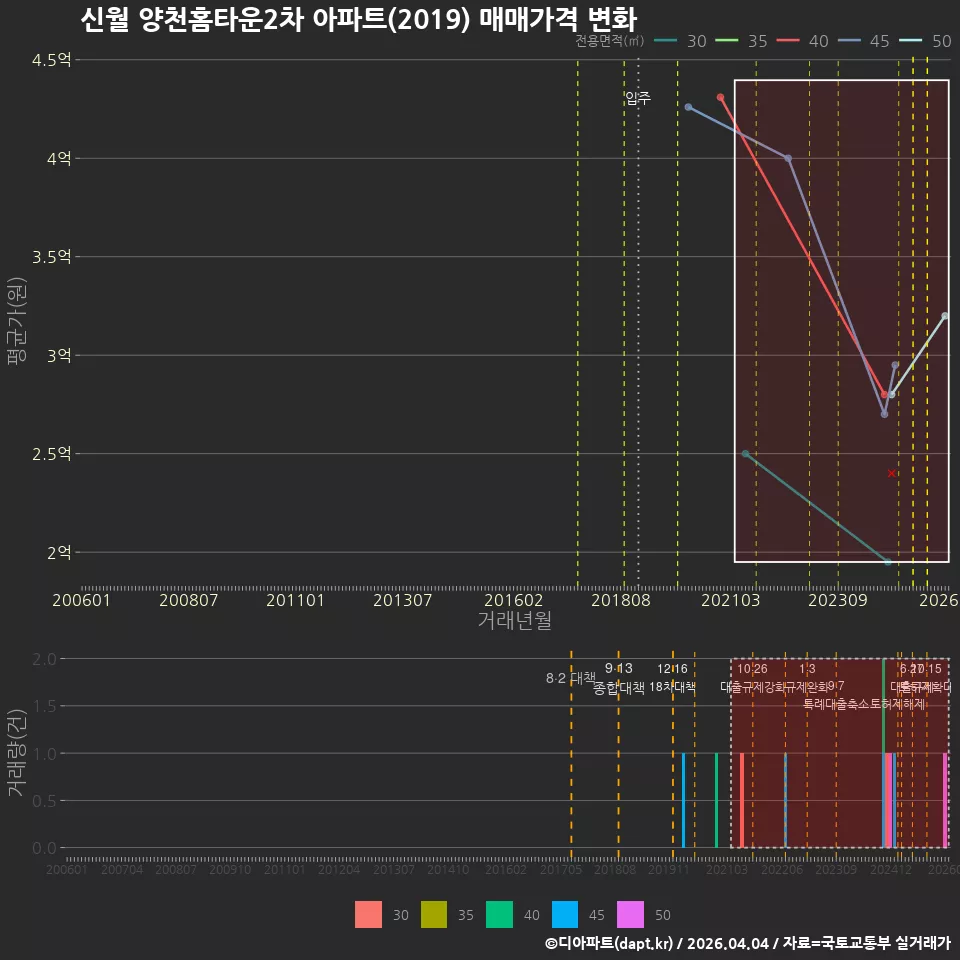
Task: Click the 1·3 policy date label
Action: [x=807, y=669]
